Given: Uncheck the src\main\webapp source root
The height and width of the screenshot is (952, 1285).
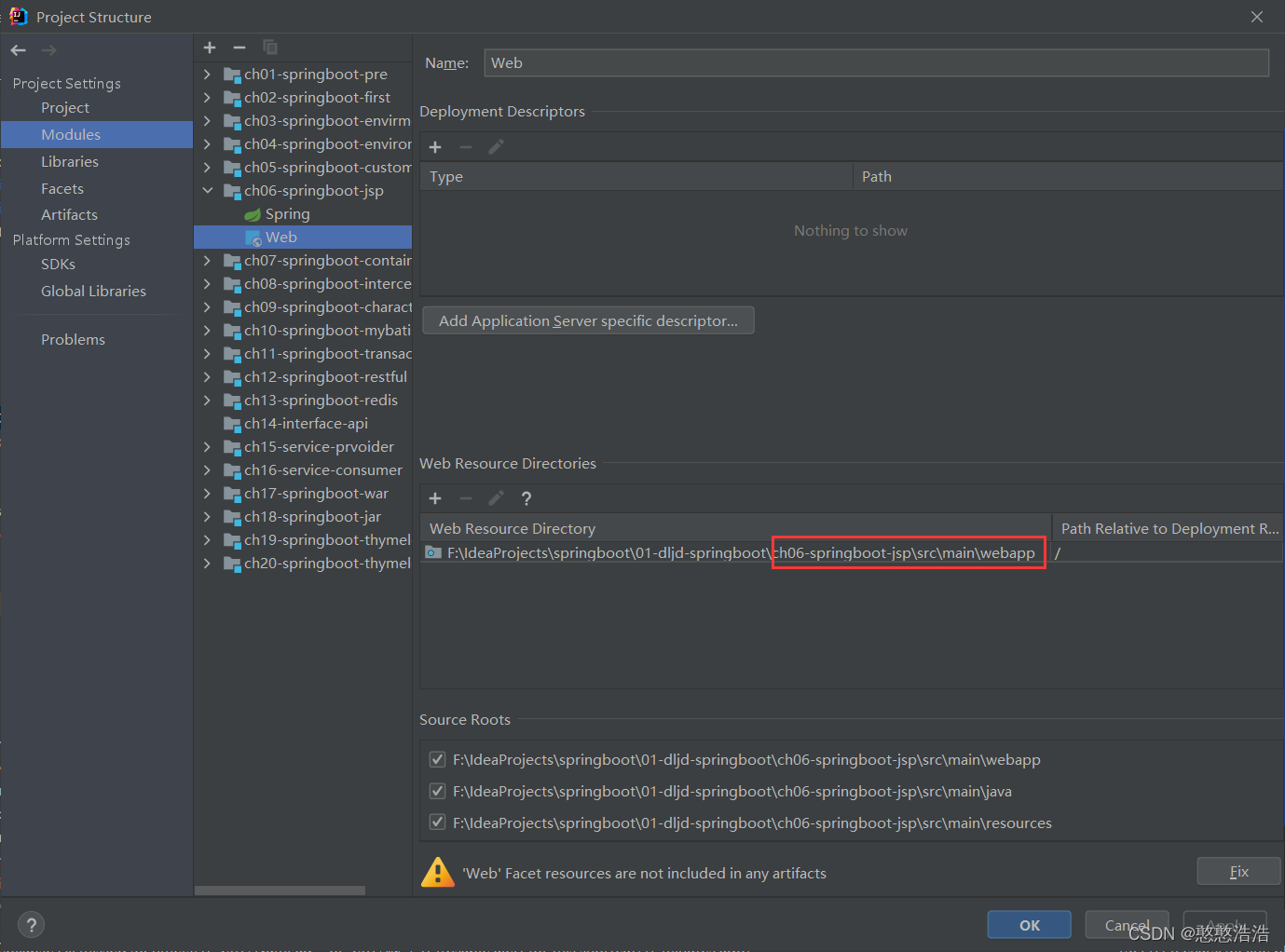Looking at the screenshot, I should click(x=437, y=759).
